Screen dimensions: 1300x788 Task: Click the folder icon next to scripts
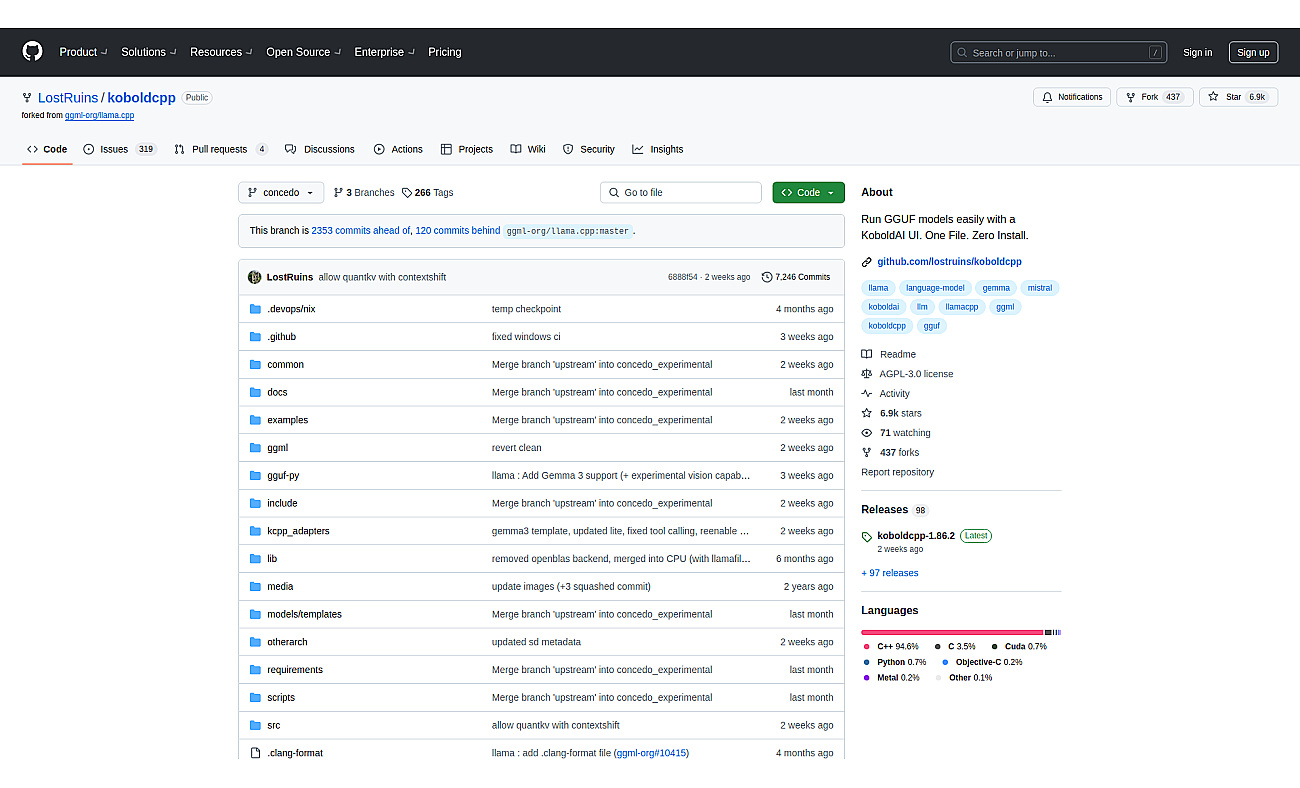[x=255, y=698]
